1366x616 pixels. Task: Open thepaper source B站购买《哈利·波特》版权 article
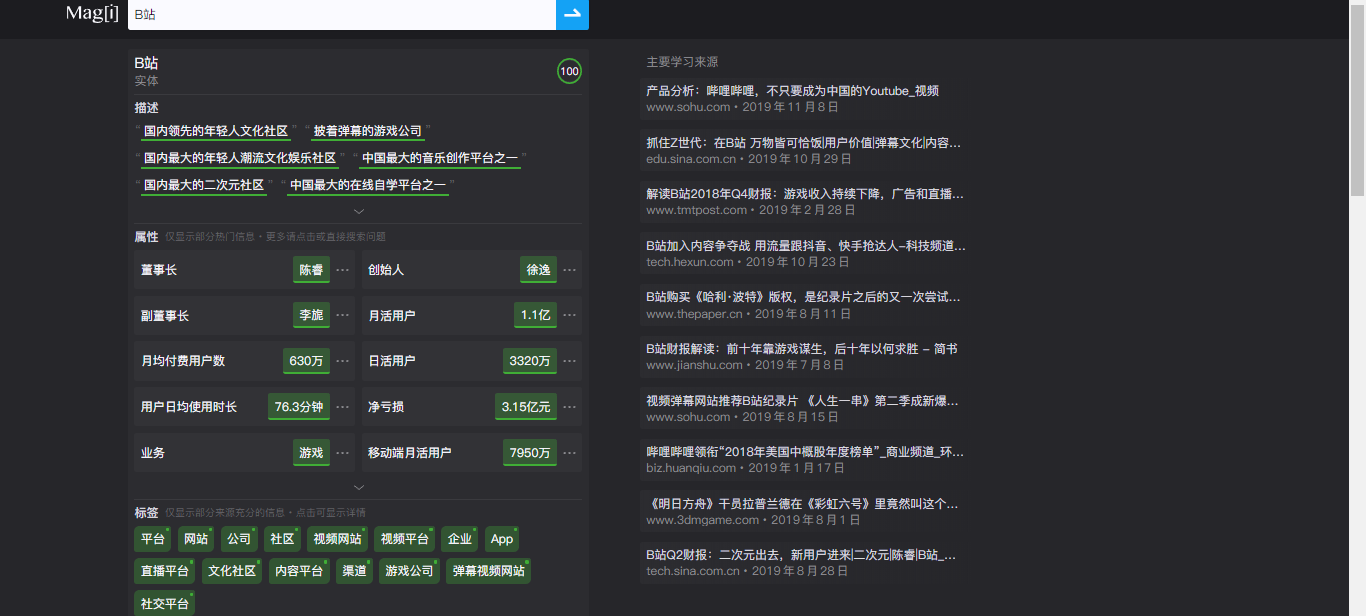tap(803, 297)
